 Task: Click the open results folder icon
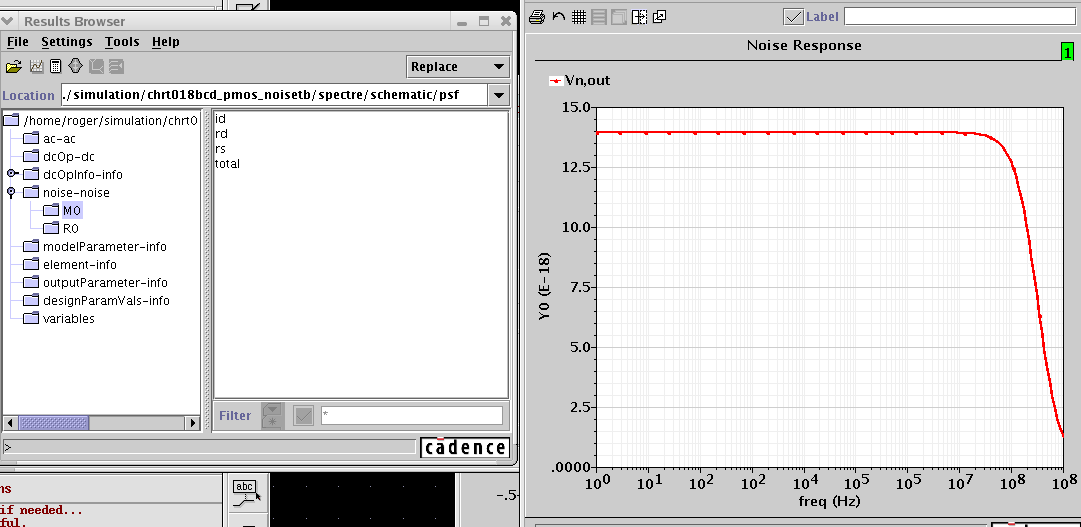click(13, 67)
